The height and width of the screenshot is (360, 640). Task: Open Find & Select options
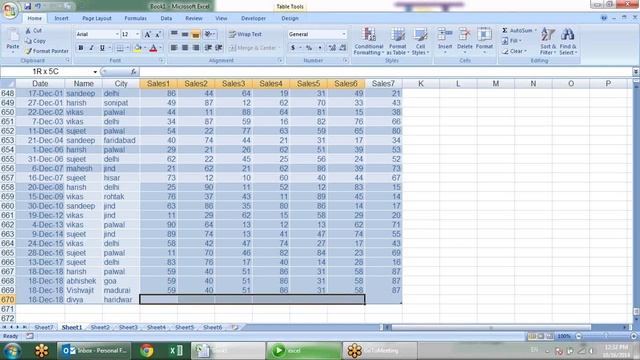tap(567, 41)
